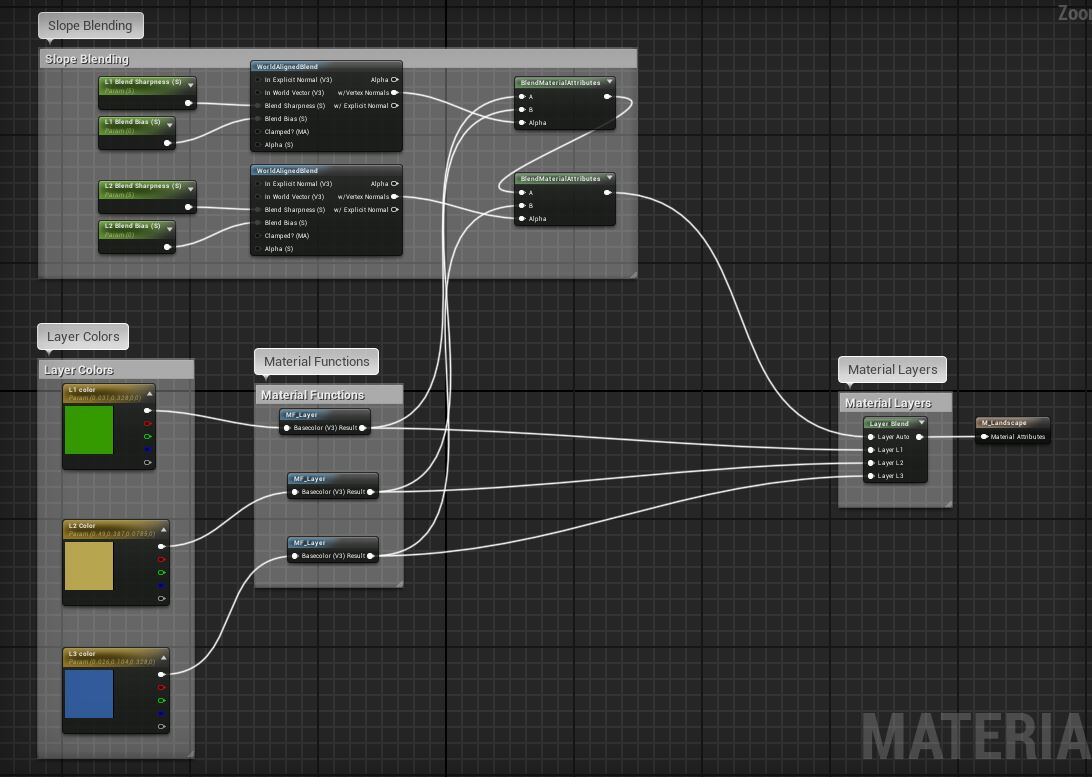Click output pin of upper BlendMaterialAttributes node
The image size is (1092, 777).
607,97
